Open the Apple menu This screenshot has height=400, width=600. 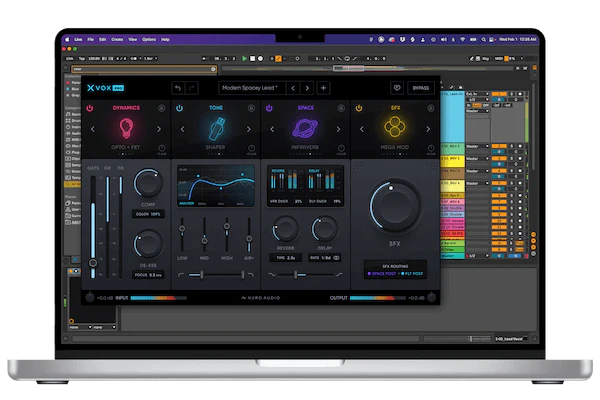click(x=67, y=39)
